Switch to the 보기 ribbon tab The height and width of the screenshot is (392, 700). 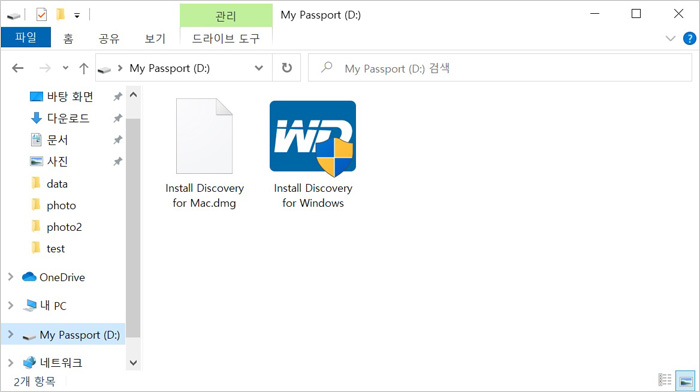pos(155,38)
